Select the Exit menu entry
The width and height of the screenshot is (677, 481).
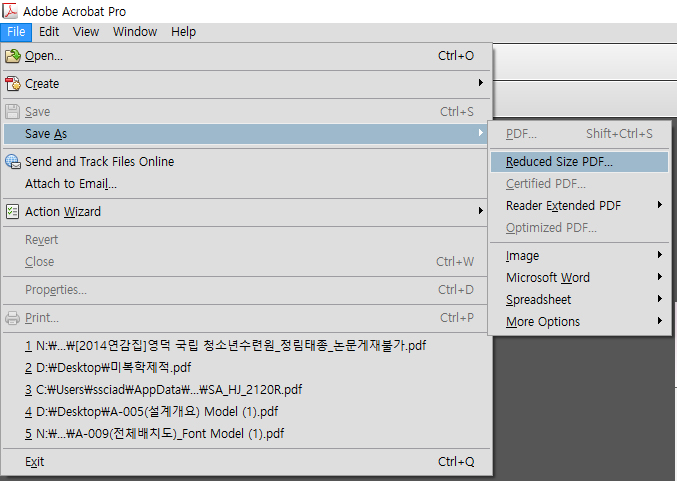(248, 462)
